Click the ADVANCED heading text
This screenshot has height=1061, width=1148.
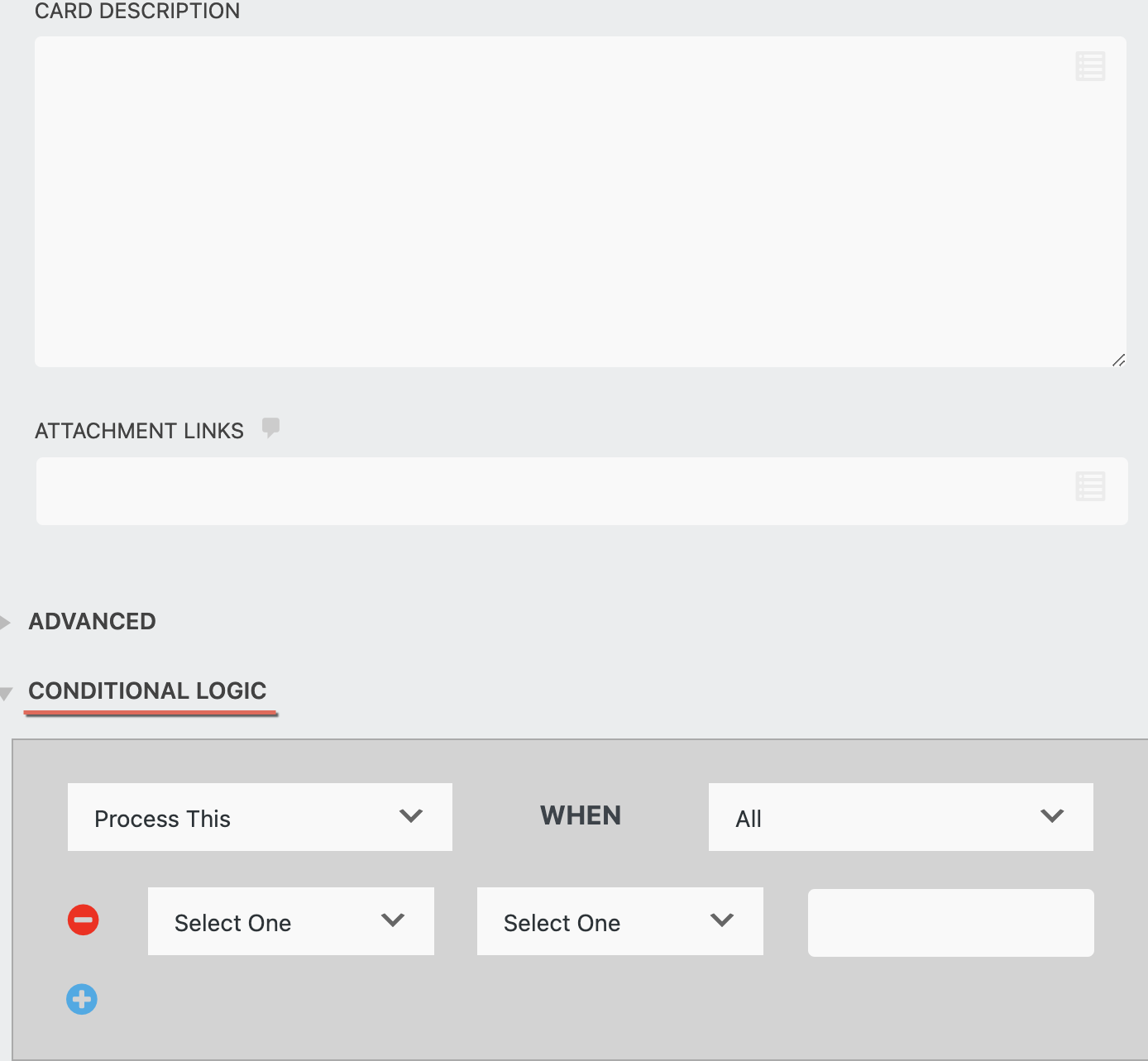[x=93, y=622]
